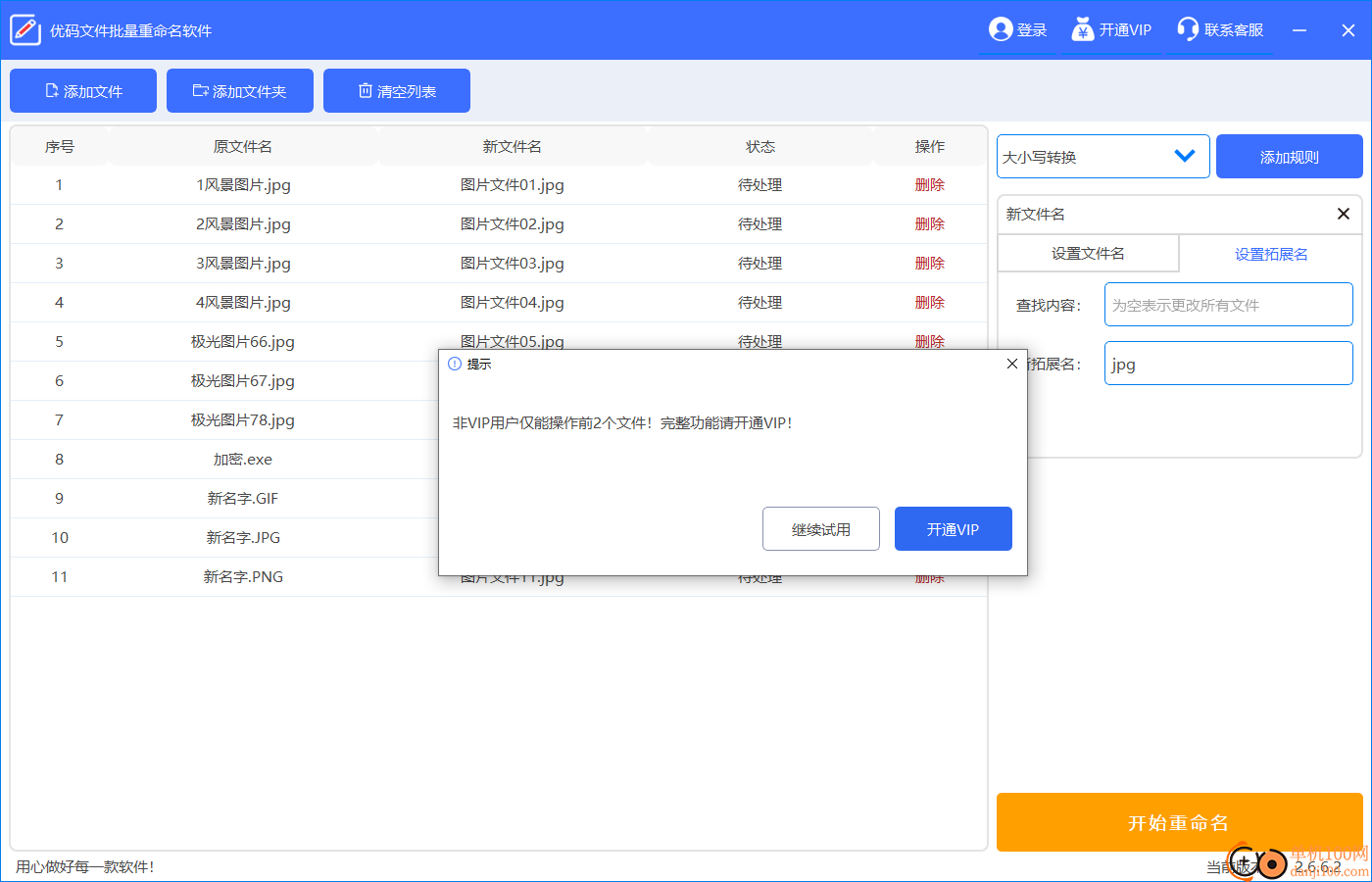Close the application window
This screenshot has width=1372, height=882.
(x=1348, y=30)
